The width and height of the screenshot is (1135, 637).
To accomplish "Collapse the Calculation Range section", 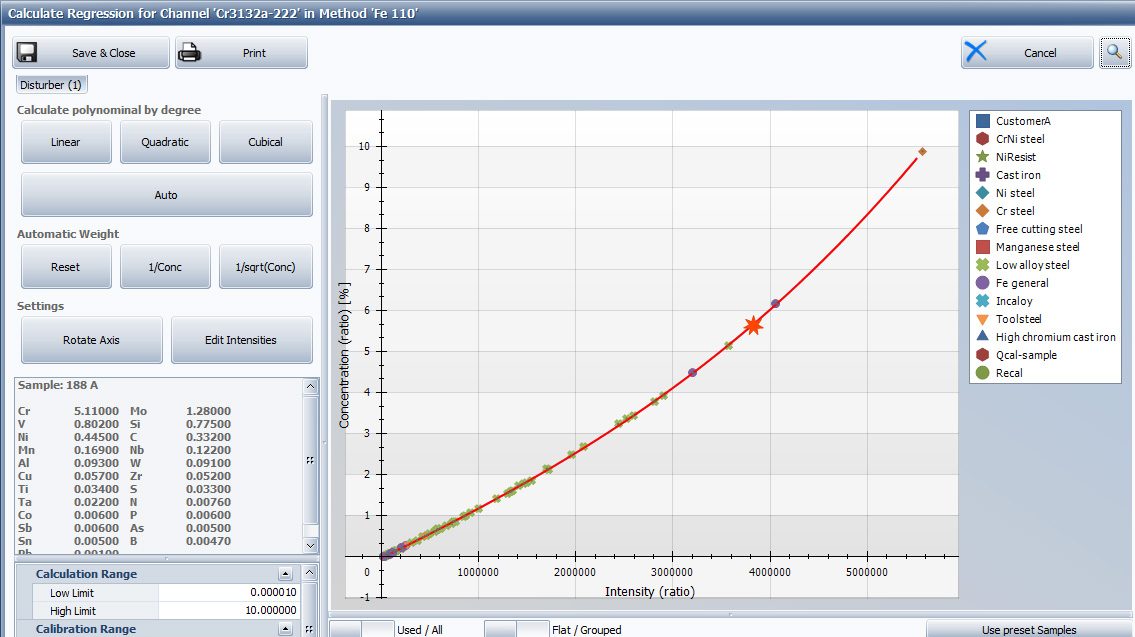I will point(286,573).
